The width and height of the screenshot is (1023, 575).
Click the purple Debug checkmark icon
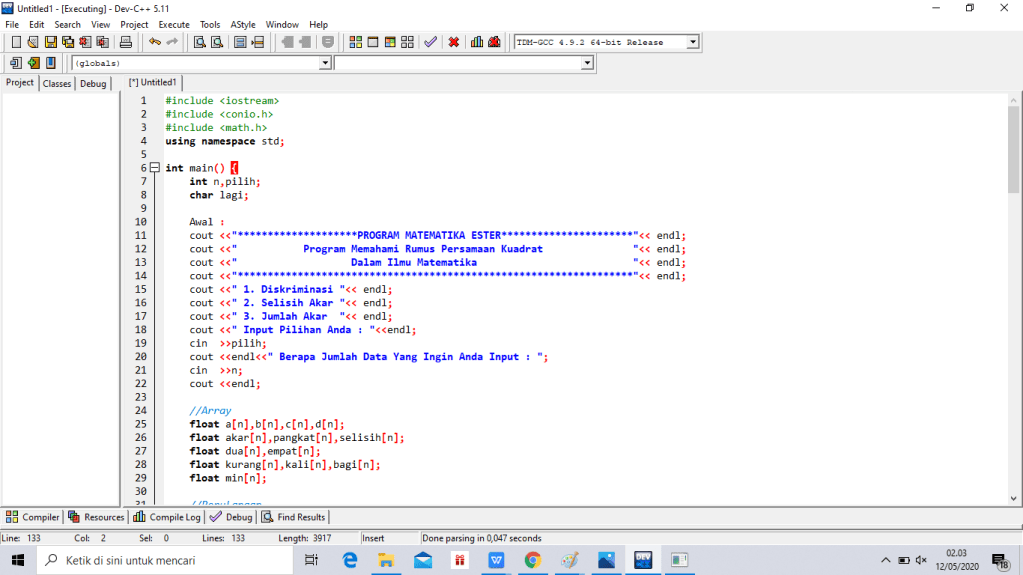(430, 42)
